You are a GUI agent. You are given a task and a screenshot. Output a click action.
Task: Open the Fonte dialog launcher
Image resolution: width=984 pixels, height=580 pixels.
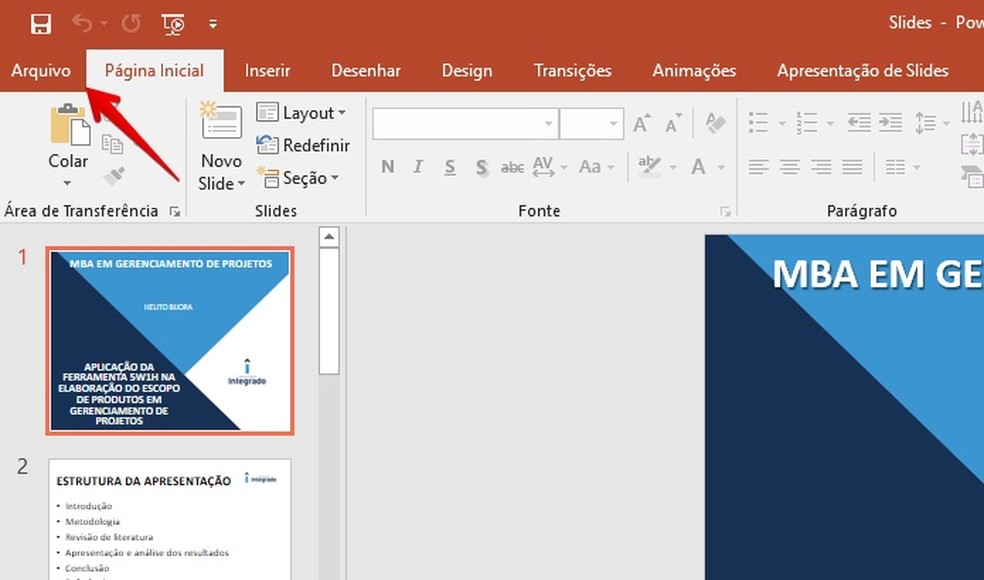click(724, 212)
